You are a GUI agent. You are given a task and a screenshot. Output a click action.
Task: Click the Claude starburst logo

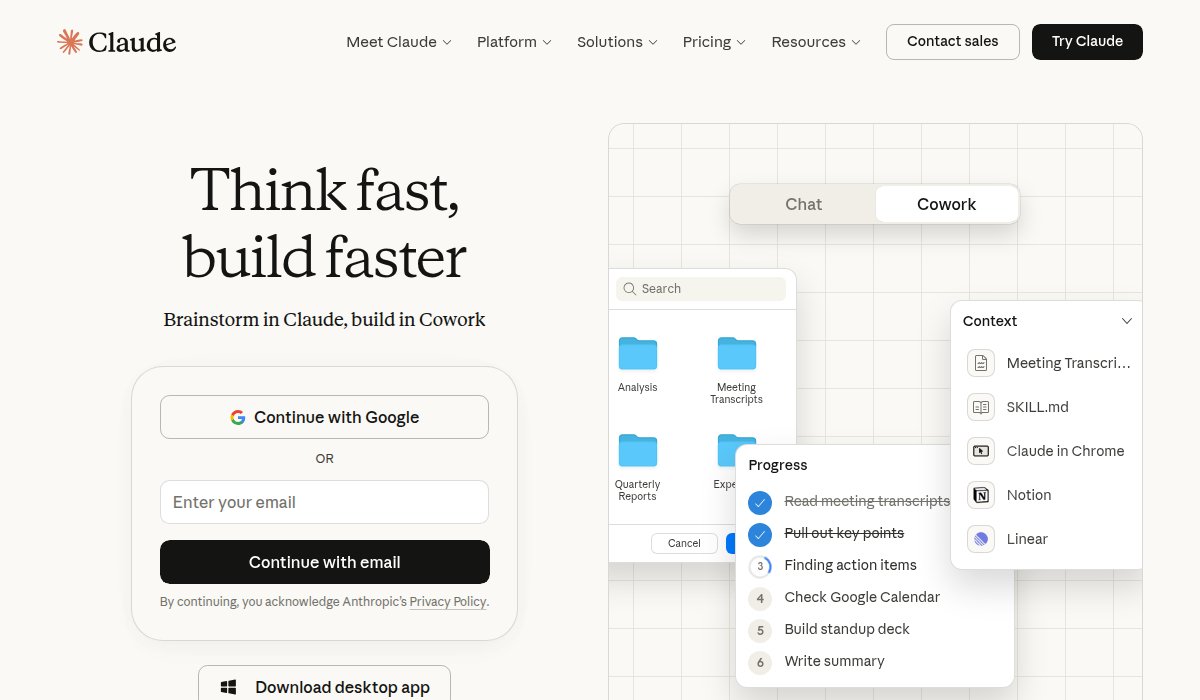point(69,41)
